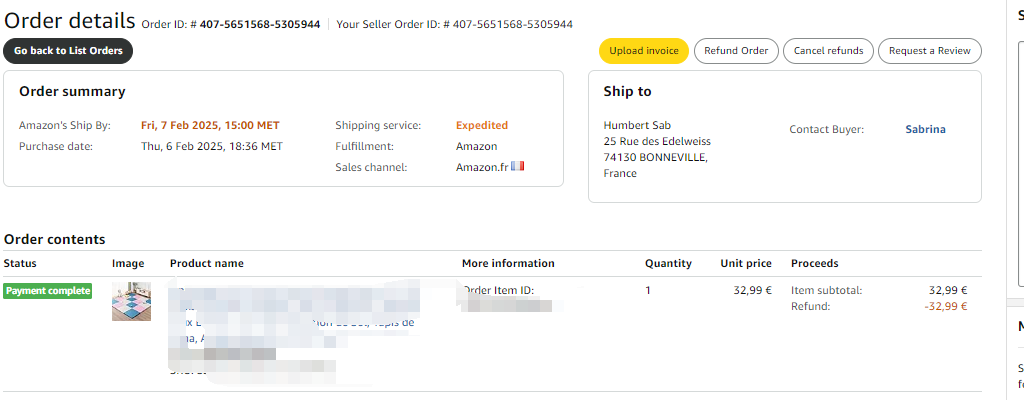The image size is (1024, 400).
Task: Select the Cancel refunds button
Action: tap(828, 51)
